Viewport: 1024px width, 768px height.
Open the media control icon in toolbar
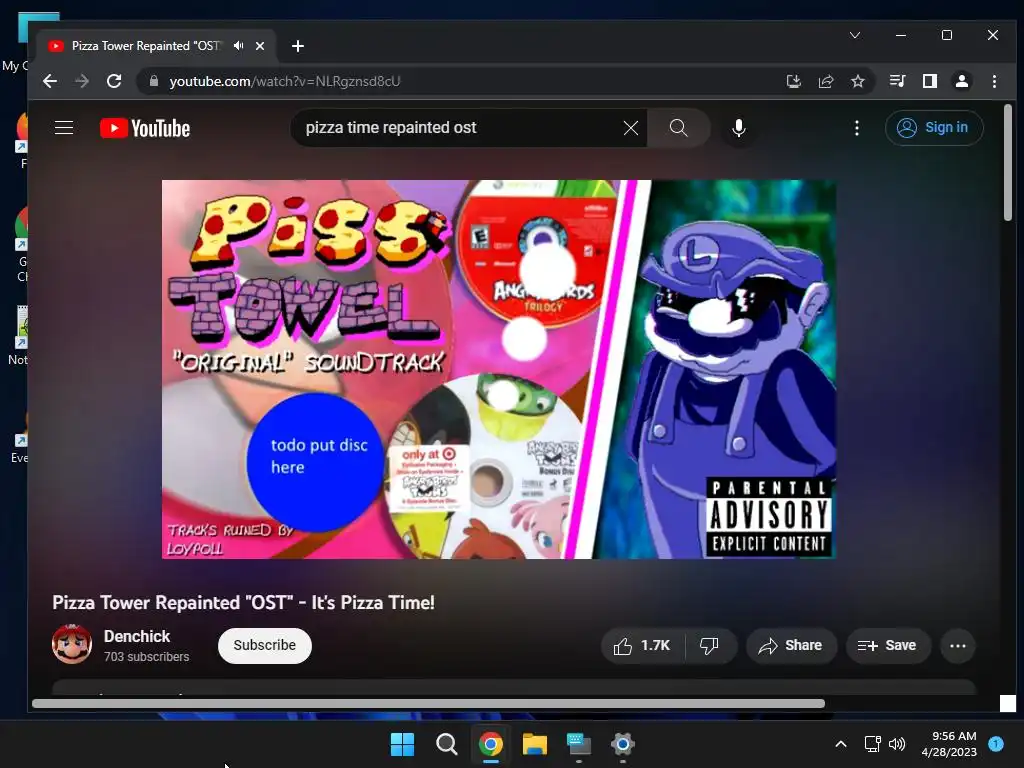tap(897, 81)
